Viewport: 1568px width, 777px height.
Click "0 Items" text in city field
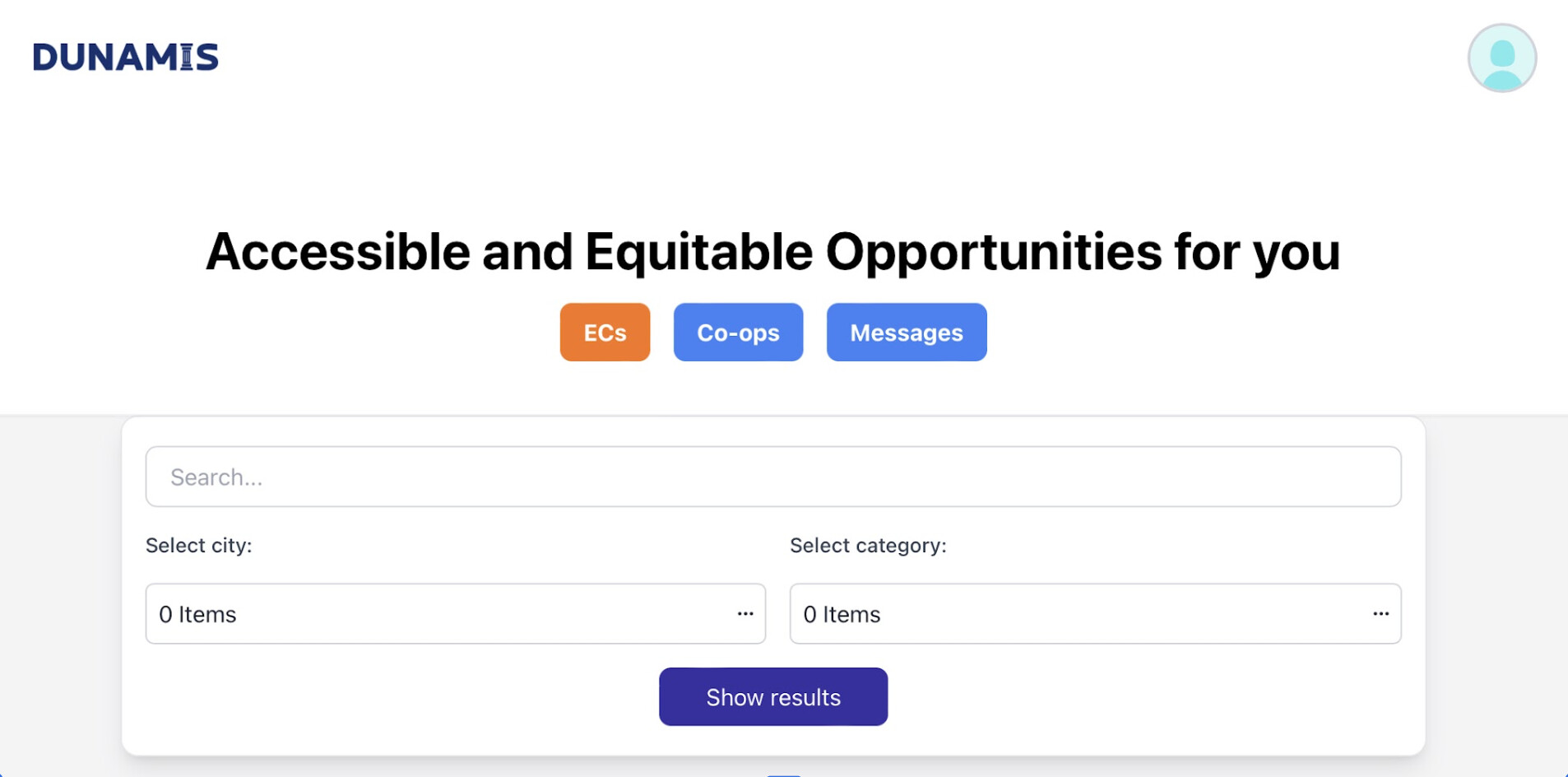tap(197, 615)
